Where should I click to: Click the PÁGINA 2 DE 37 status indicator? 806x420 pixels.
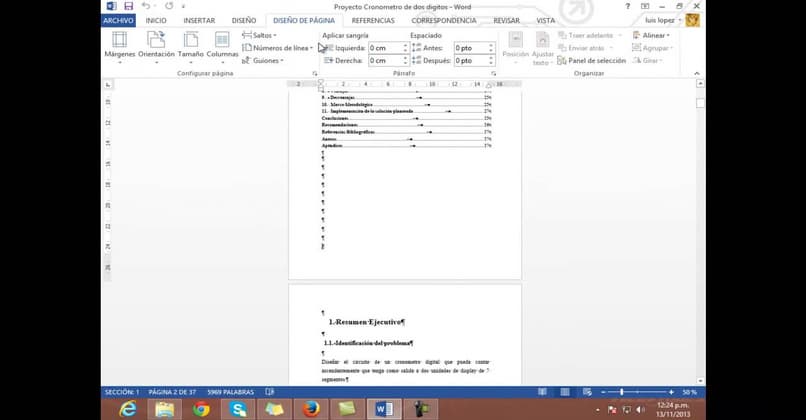(172, 392)
